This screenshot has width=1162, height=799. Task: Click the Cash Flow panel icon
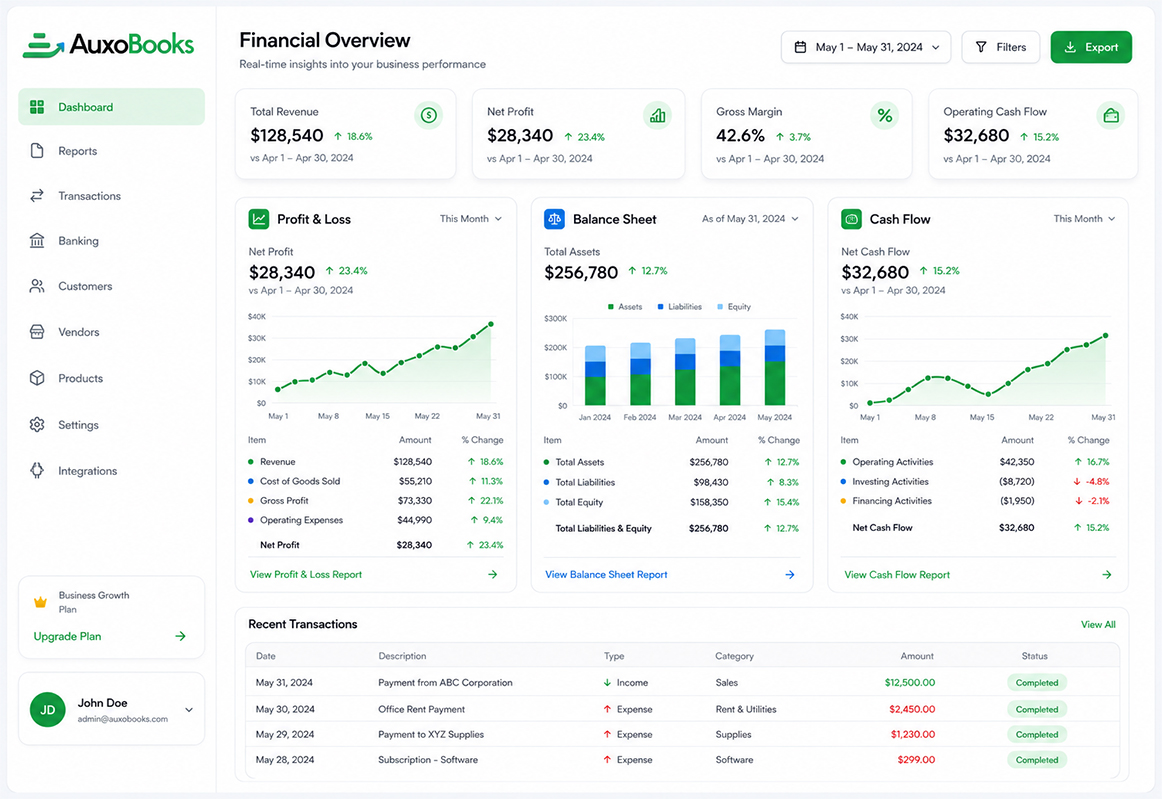point(851,219)
